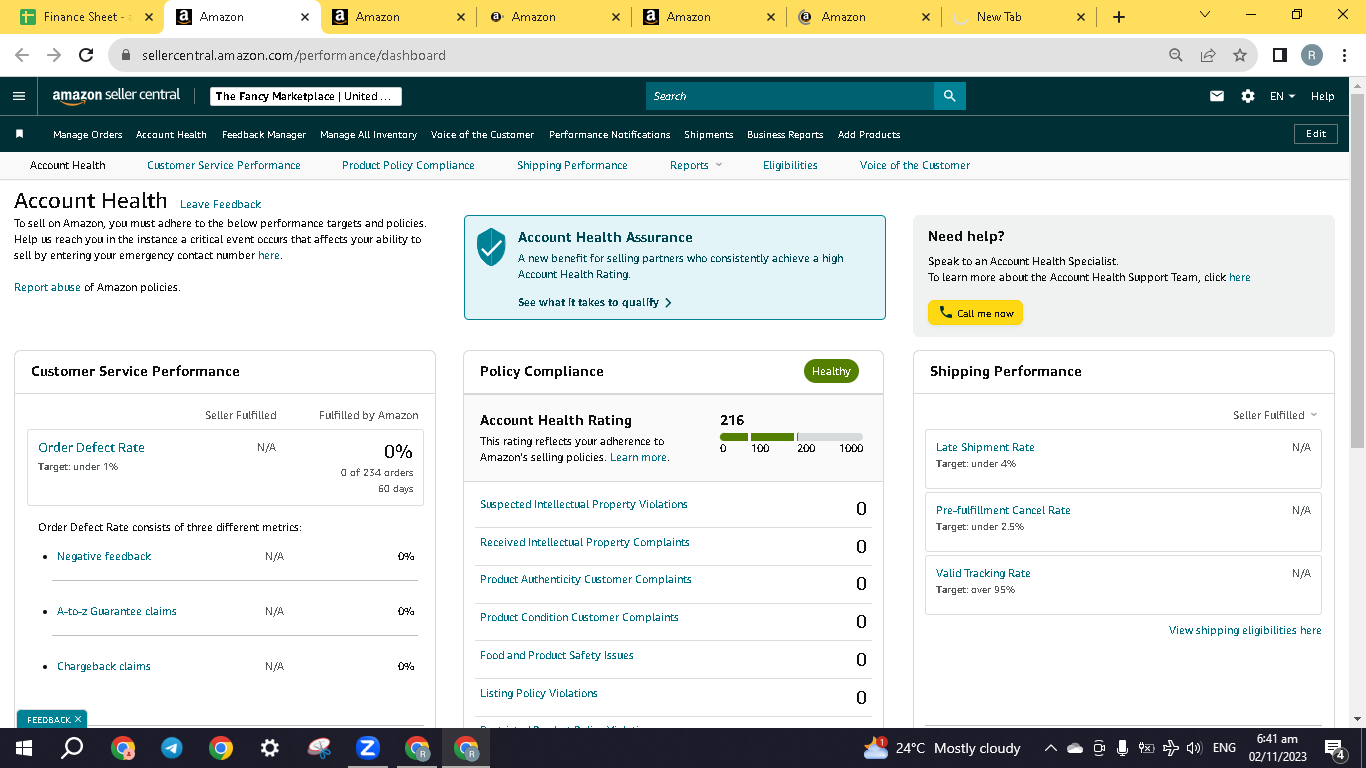The width and height of the screenshot is (1366, 768).
Task: Switch to the New Tab browser tab
Action: [1017, 17]
